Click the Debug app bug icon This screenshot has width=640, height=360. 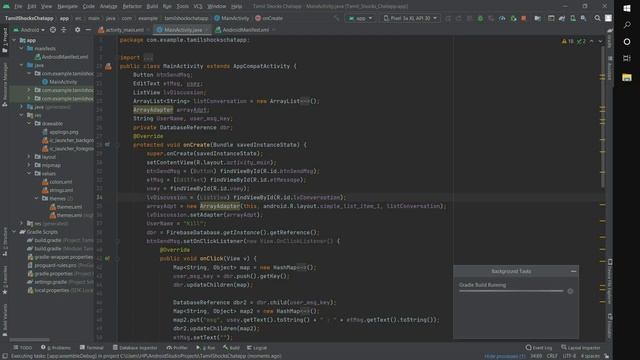(480, 18)
